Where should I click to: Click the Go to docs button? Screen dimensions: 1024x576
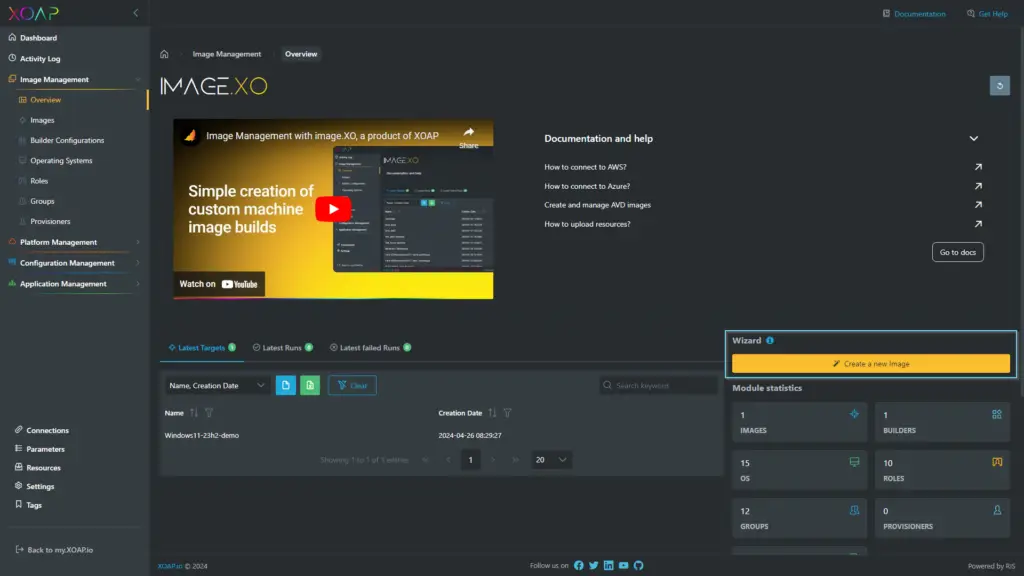click(x=957, y=252)
